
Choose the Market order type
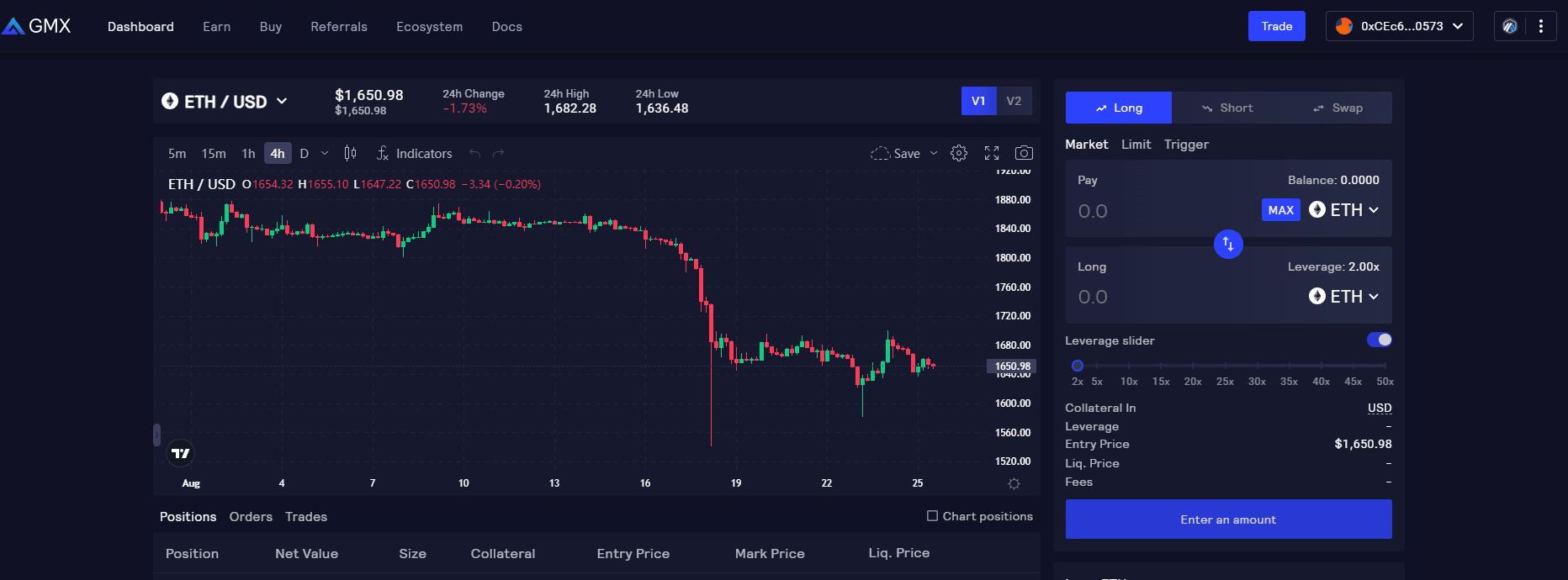coord(1087,145)
